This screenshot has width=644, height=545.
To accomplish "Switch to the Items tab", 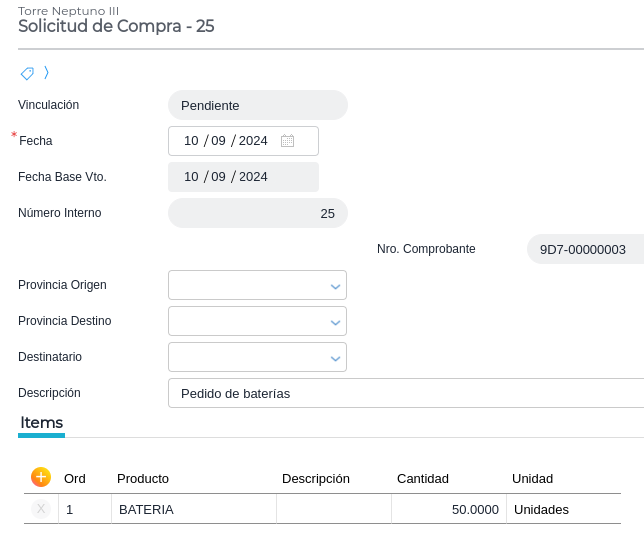I will tap(42, 423).
